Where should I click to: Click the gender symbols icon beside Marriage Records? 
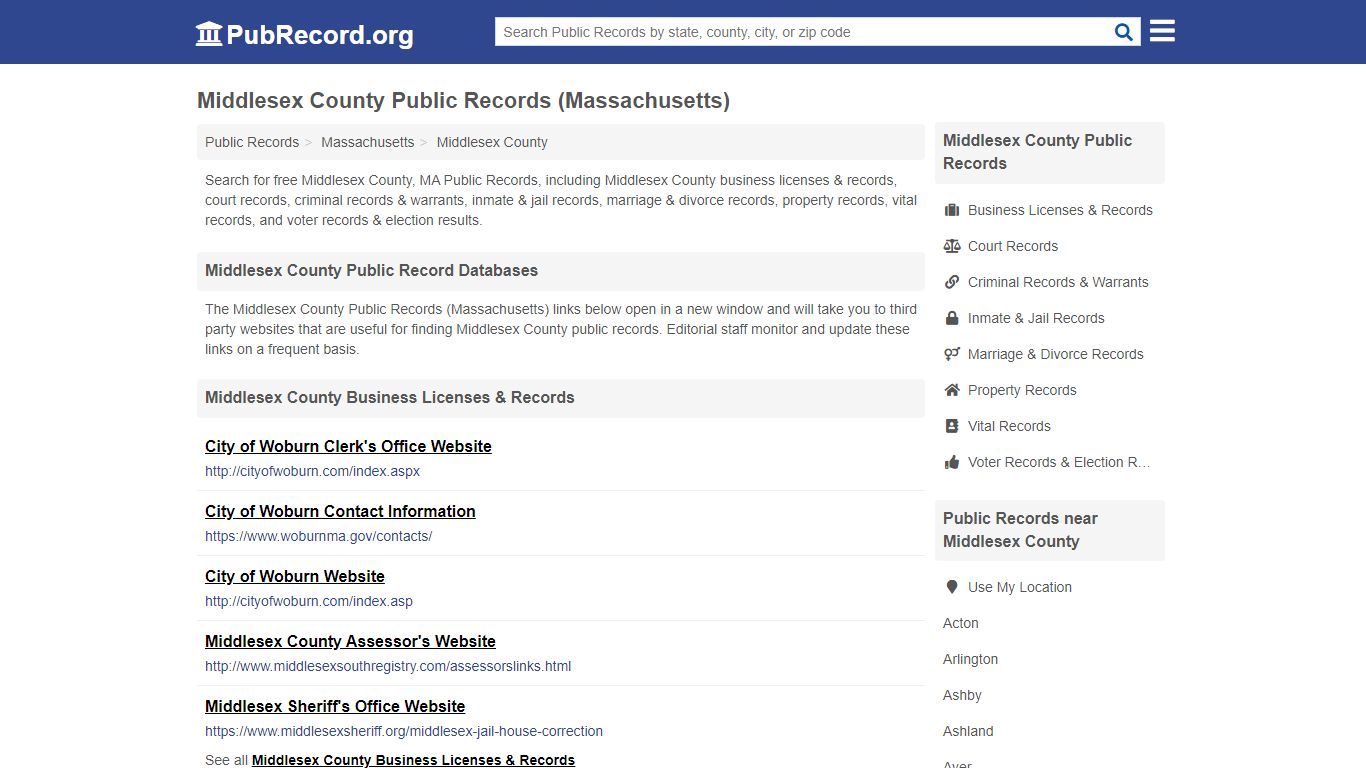(952, 354)
